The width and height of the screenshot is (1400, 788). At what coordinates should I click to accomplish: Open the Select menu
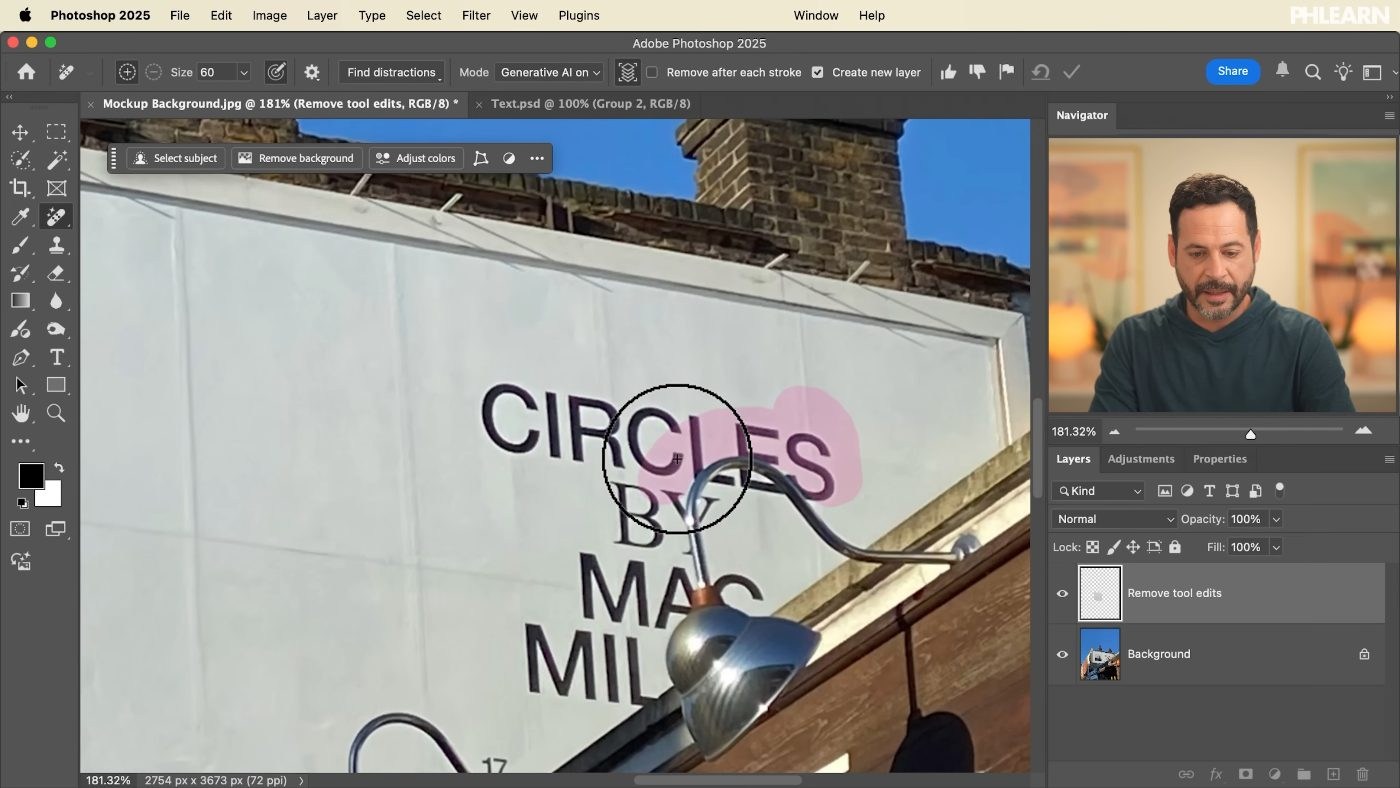[x=423, y=15]
